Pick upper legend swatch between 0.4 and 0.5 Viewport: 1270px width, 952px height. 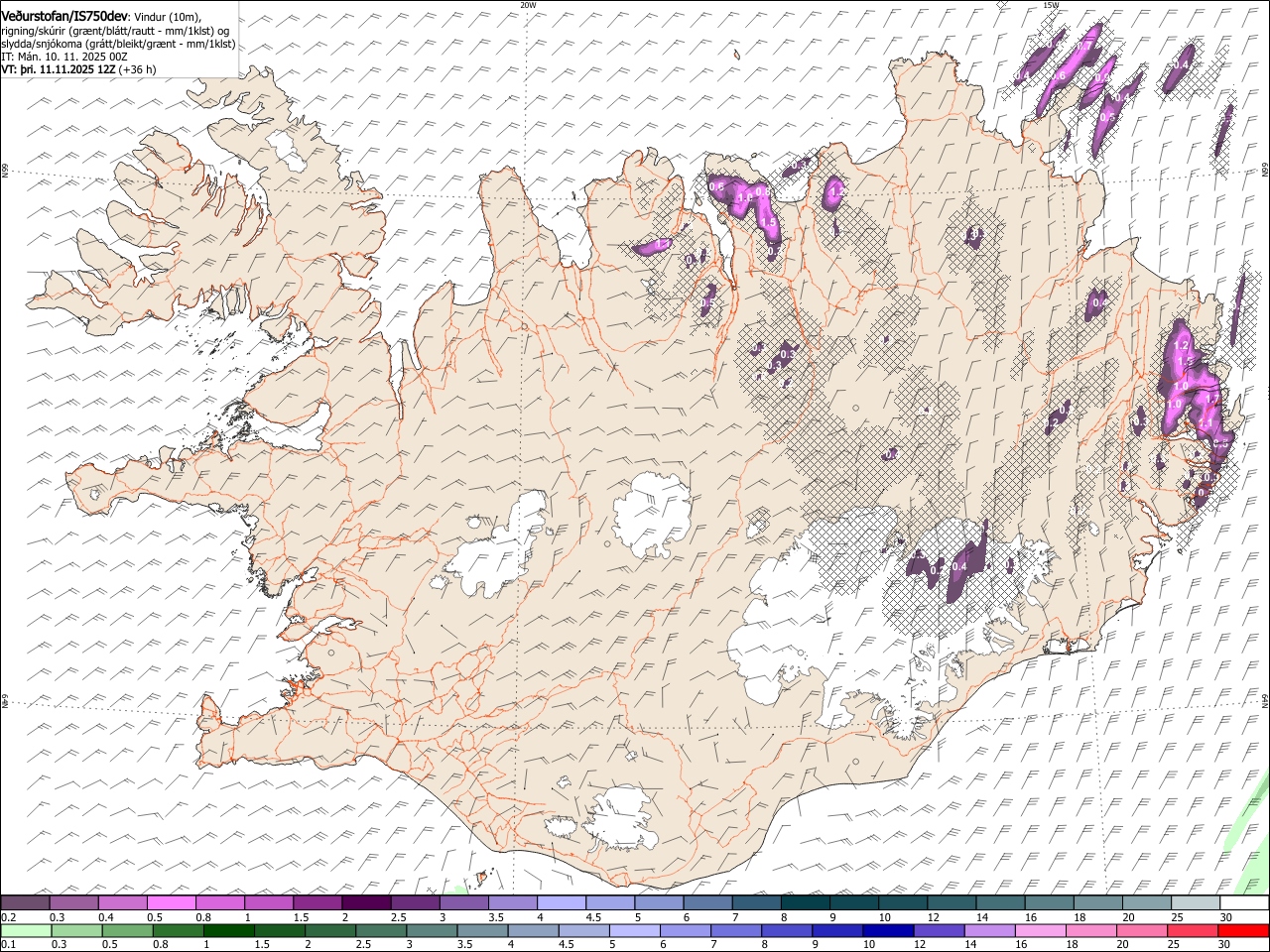pos(122,902)
